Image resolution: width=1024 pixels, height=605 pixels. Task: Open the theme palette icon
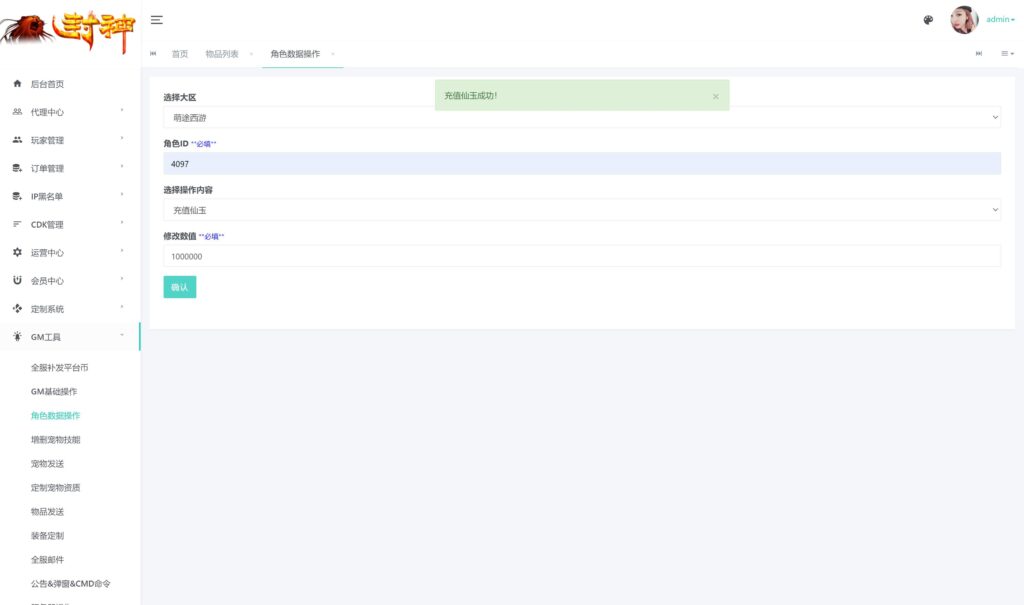coord(928,20)
